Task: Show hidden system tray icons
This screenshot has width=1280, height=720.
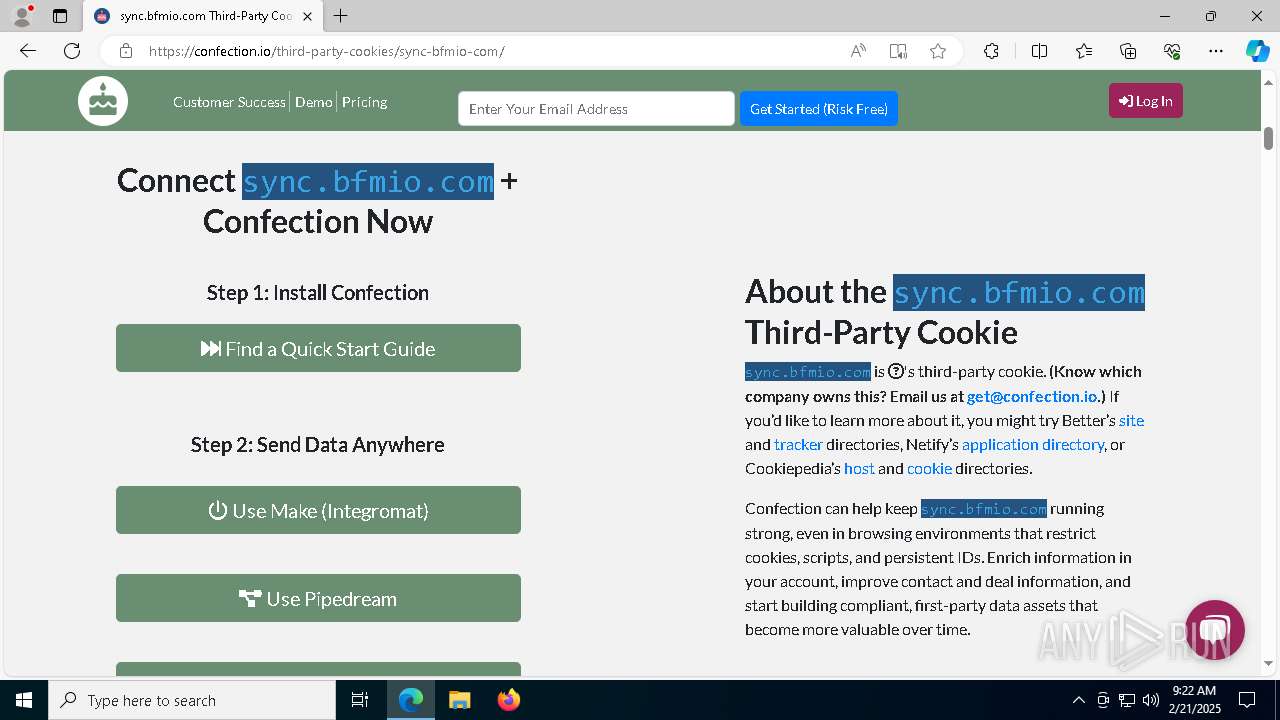Action: tap(1078, 700)
